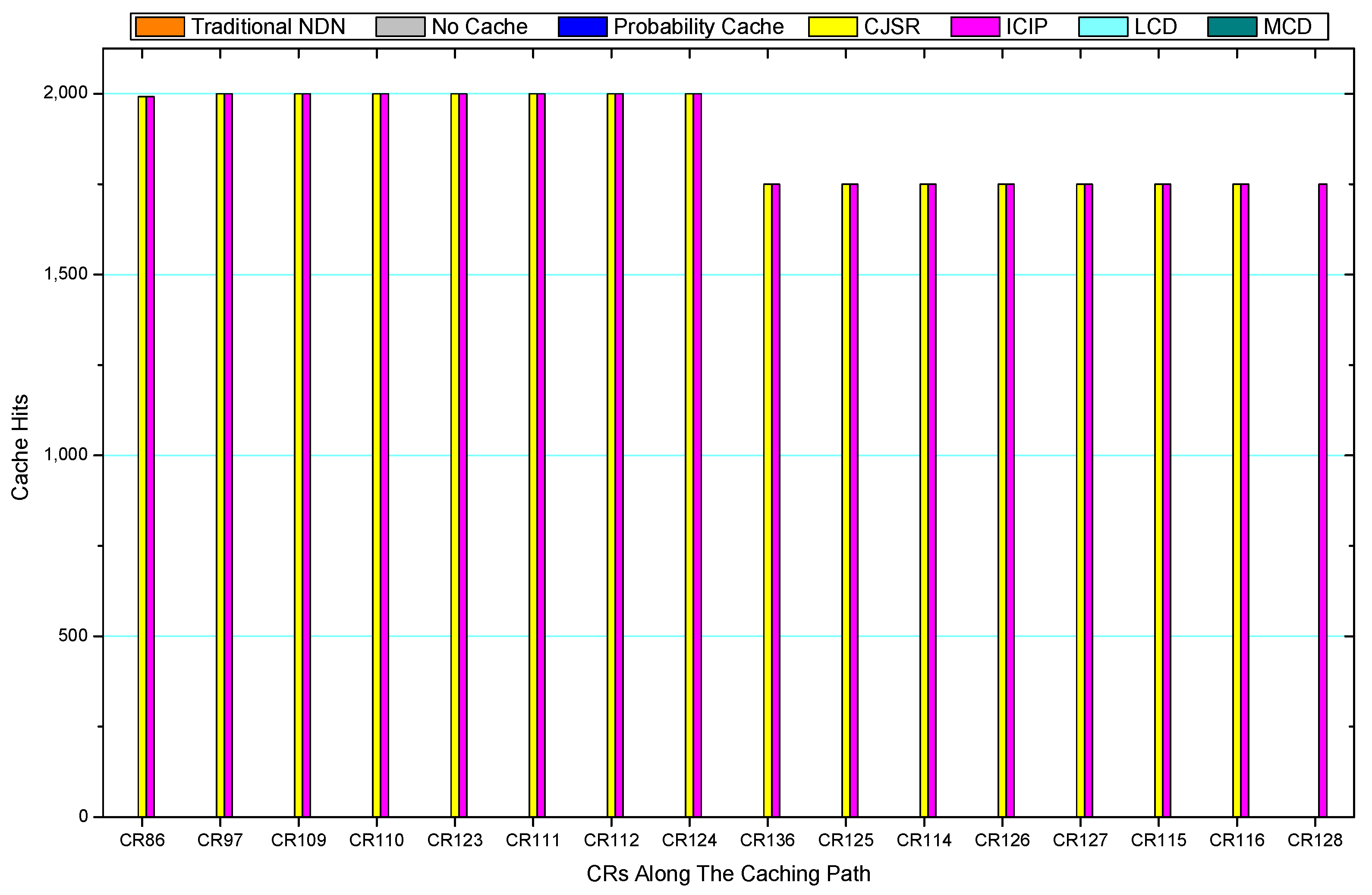The height and width of the screenshot is (895, 1372).
Task: Click the 'CR112' x-axis label
Action: [x=611, y=840]
